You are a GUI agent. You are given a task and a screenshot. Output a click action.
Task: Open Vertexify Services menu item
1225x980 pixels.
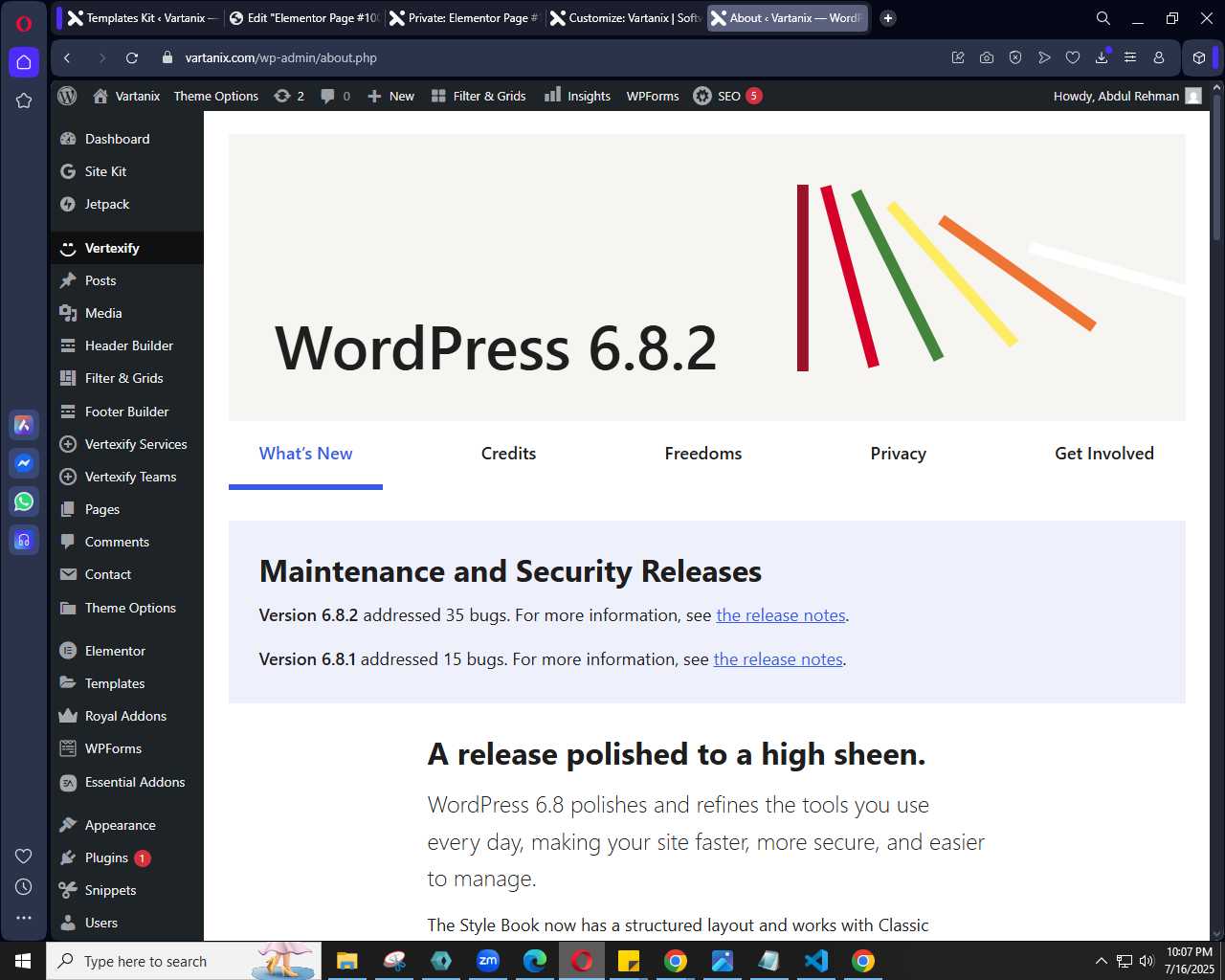point(126,444)
